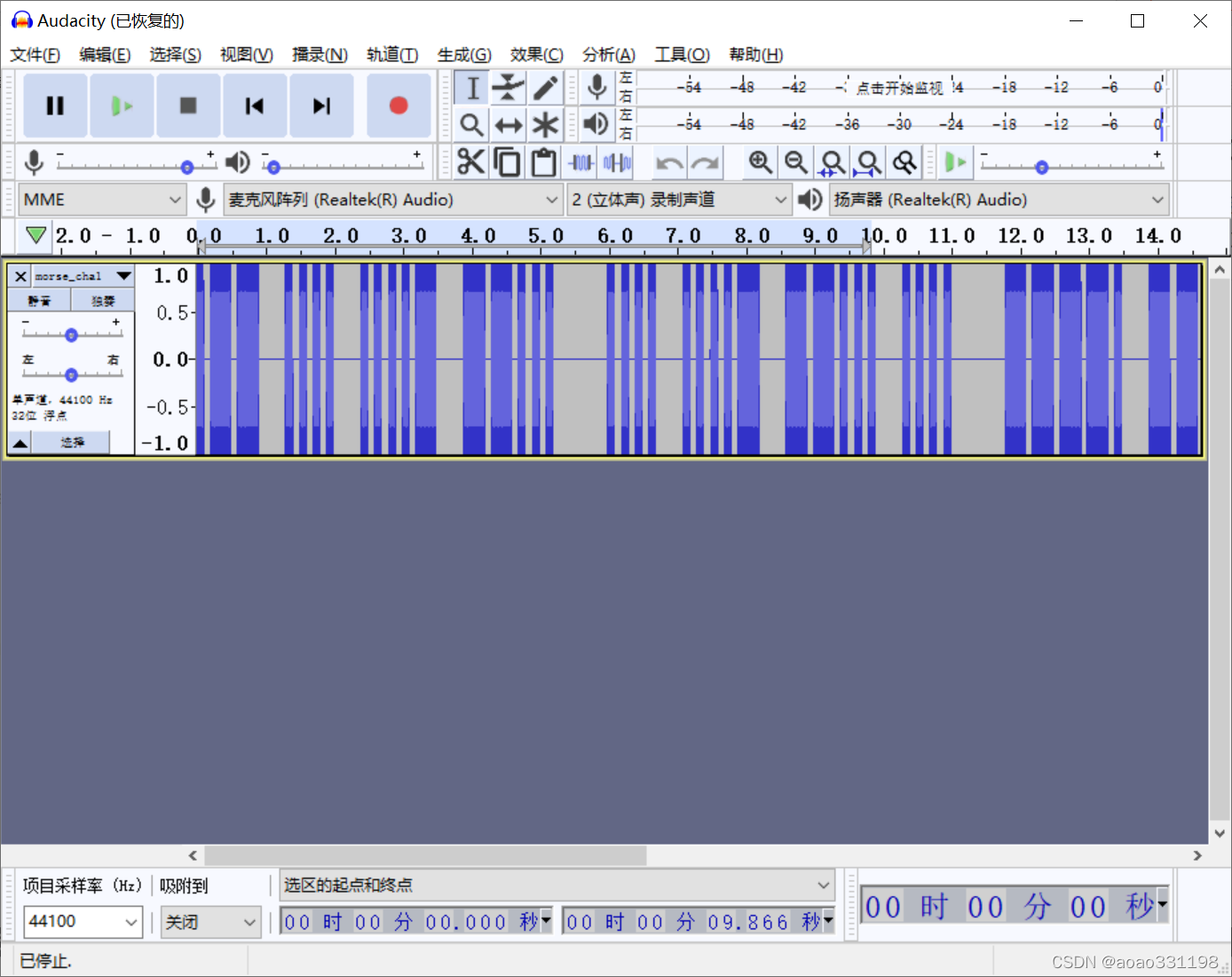Select the Zoom magnifier tool
This screenshot has width=1232, height=977.
click(x=472, y=124)
